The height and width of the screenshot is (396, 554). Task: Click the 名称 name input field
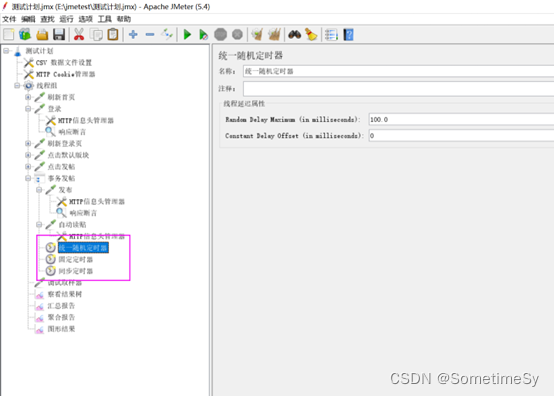[x=398, y=71]
